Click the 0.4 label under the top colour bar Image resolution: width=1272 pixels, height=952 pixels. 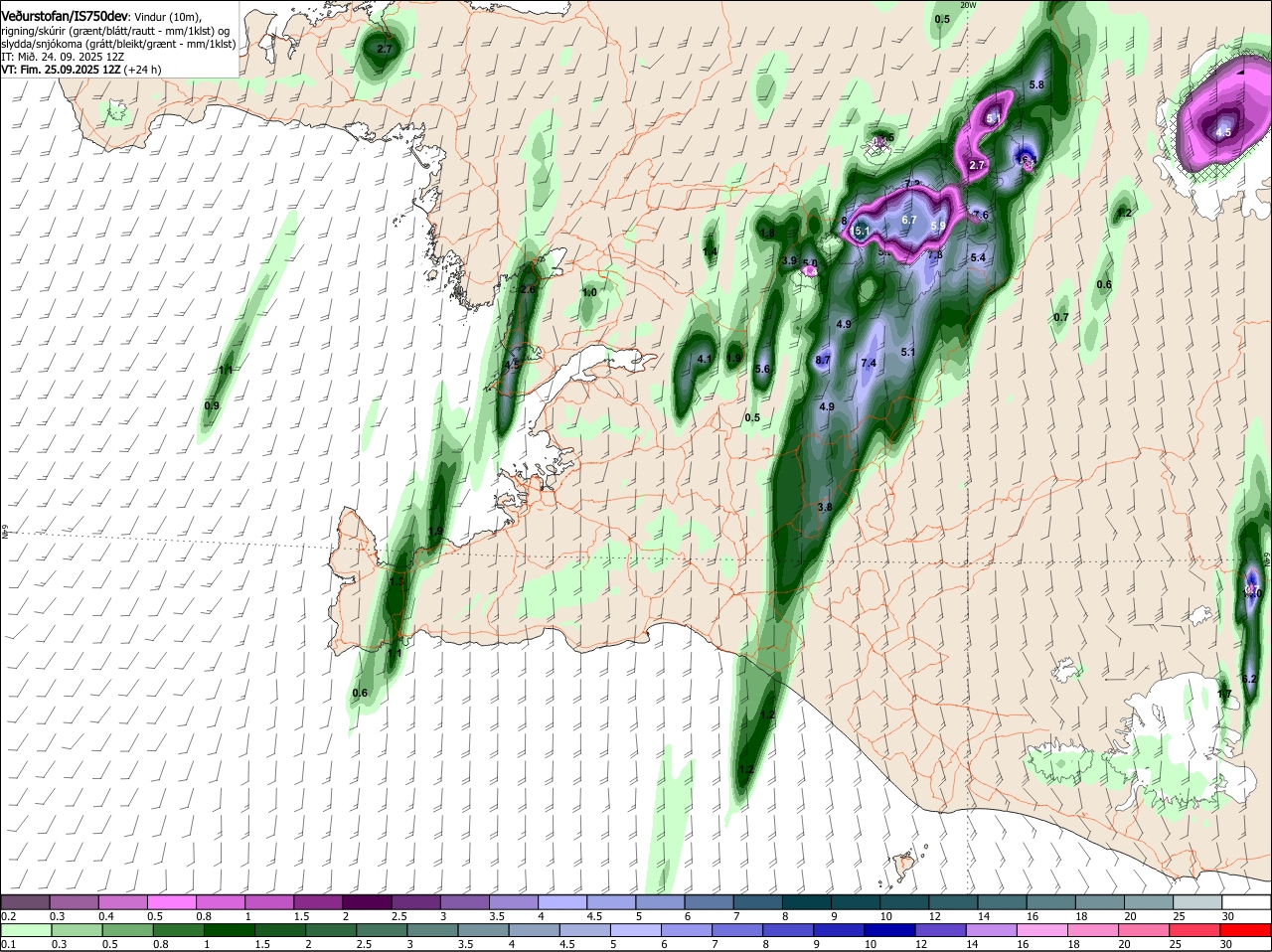coord(106,915)
